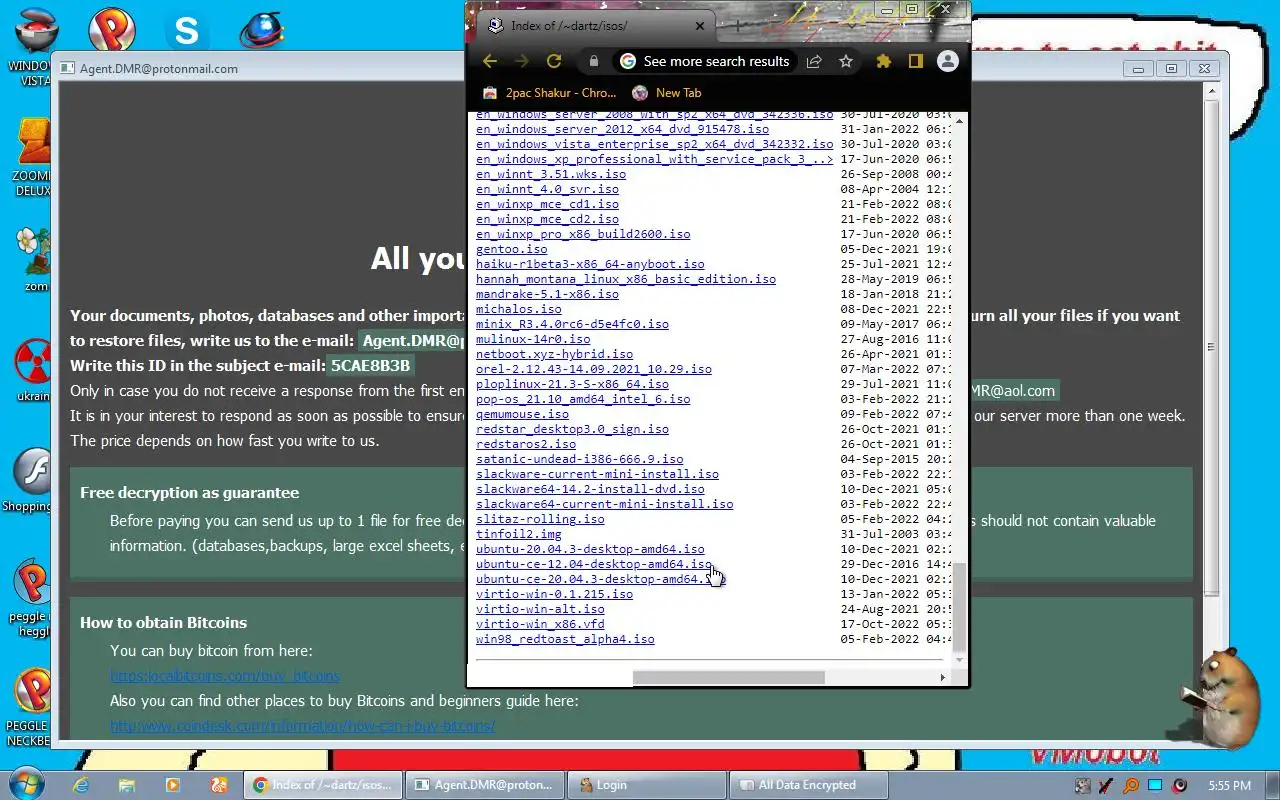Open mandrake-5.1-x86.iso link

[547, 294]
